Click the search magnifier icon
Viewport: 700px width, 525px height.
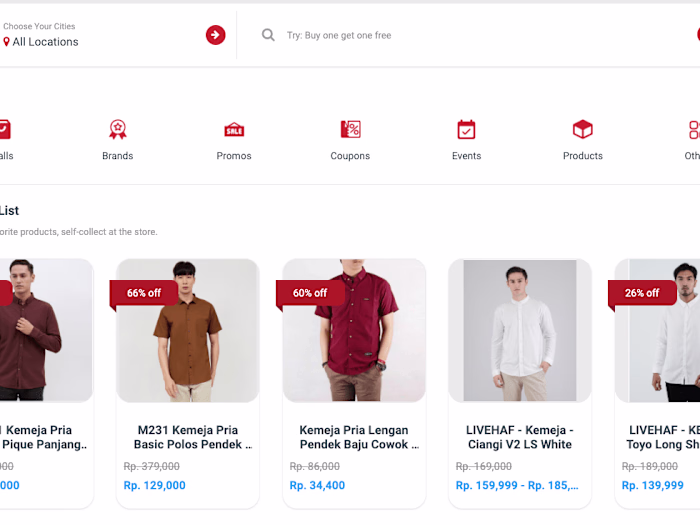click(268, 35)
